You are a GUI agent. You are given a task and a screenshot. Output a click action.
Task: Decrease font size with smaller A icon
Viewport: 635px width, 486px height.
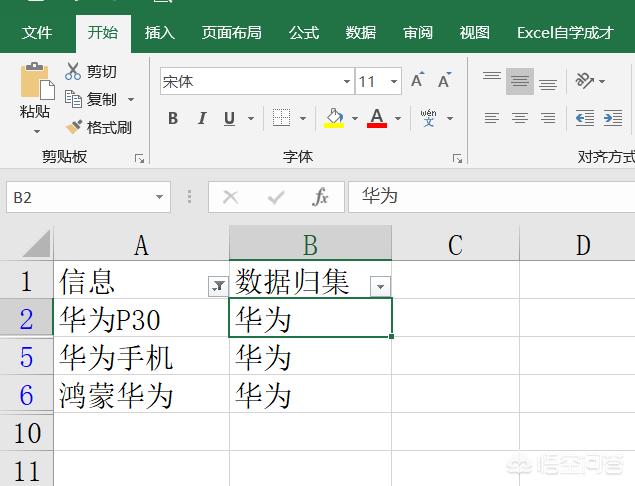[444, 81]
